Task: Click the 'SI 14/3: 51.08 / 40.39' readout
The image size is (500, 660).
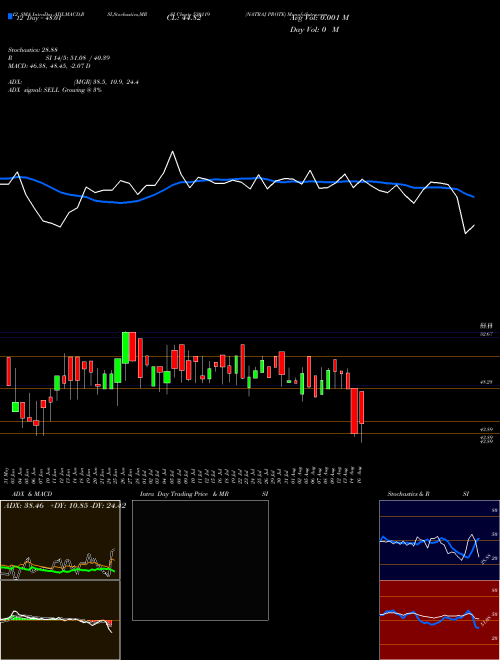Action: pos(78,58)
